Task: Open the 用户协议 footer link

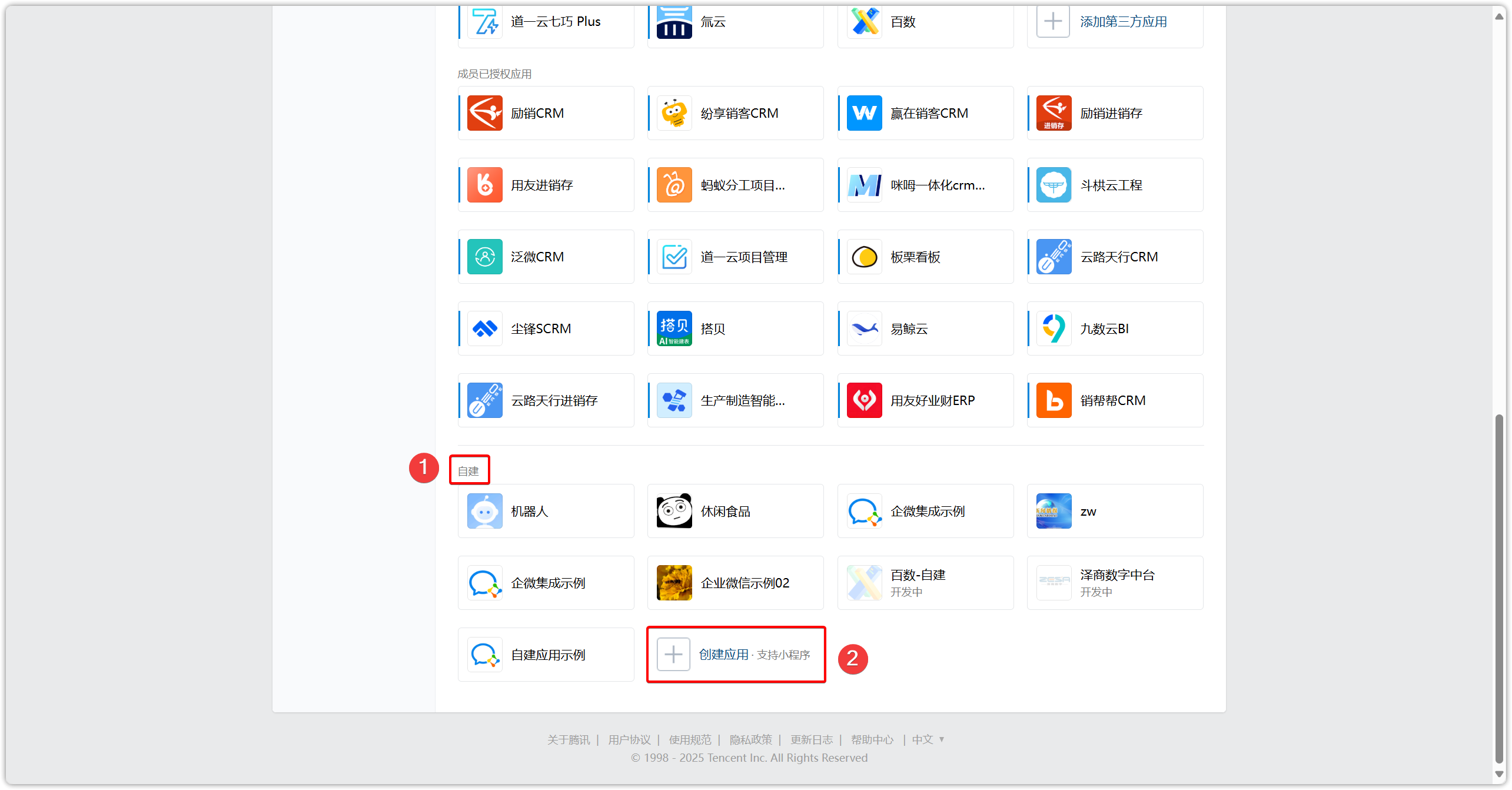Action: point(629,739)
